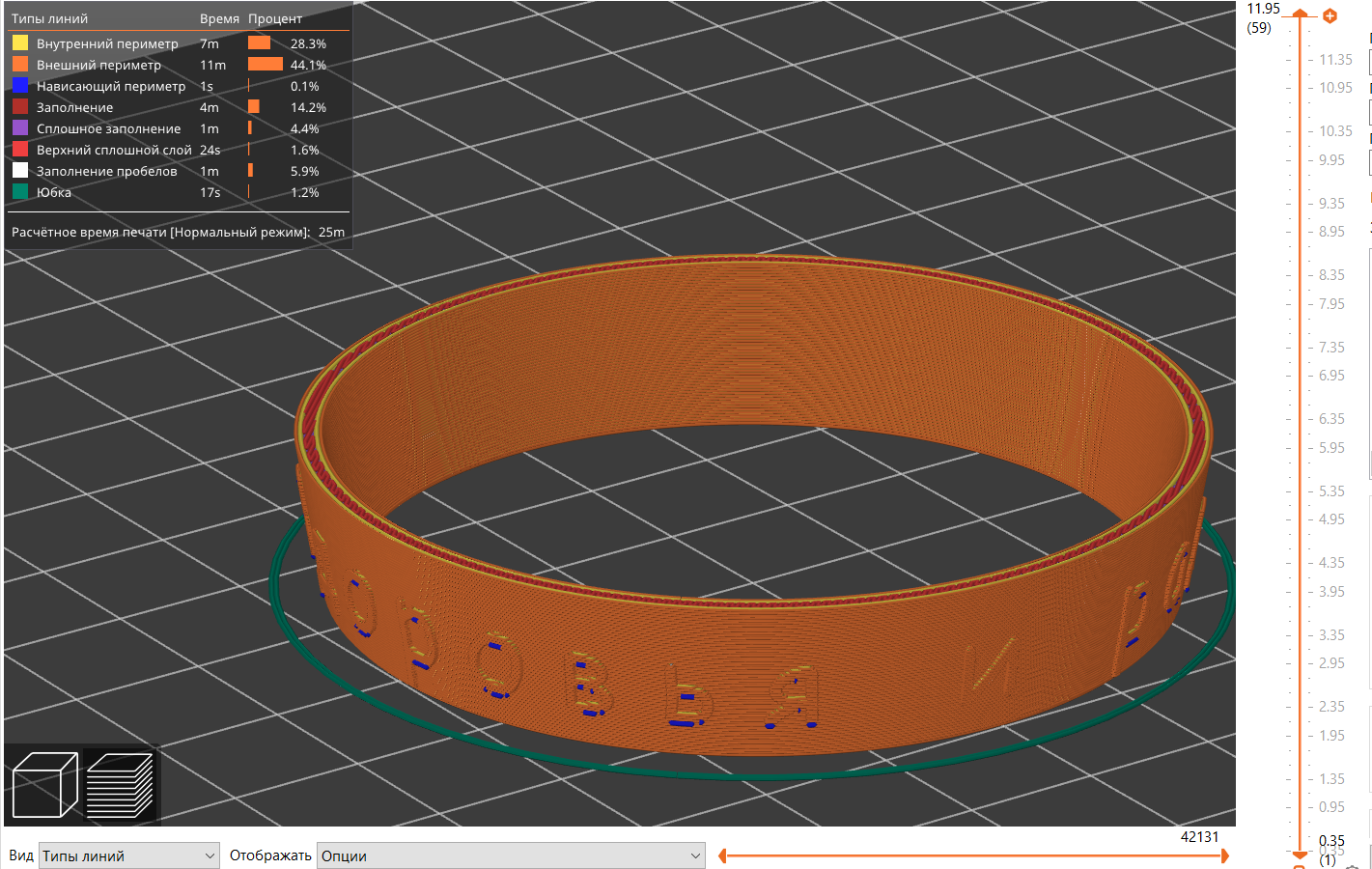Click the 28.3% percentage value
1372x869 pixels.
coord(308,43)
